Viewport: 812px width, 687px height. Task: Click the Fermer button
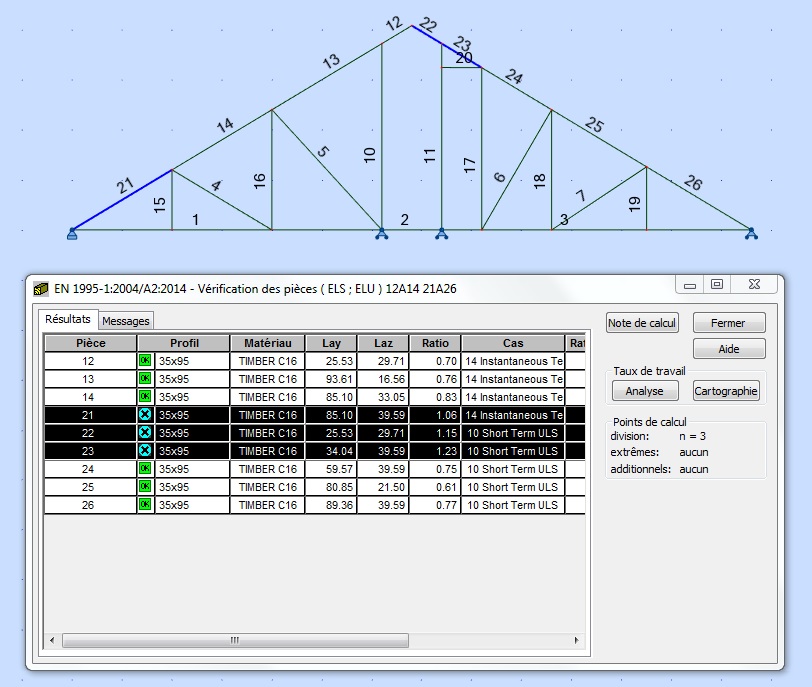pos(729,323)
